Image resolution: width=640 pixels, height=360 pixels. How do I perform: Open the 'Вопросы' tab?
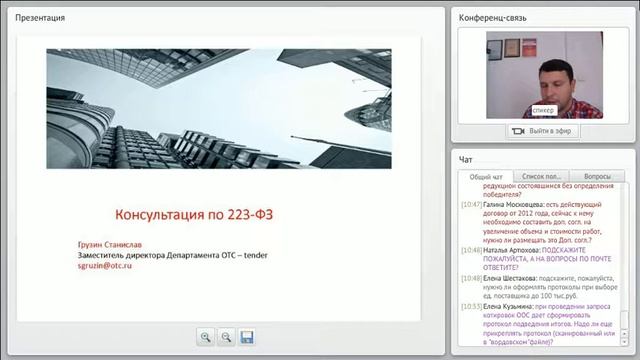[x=597, y=176]
